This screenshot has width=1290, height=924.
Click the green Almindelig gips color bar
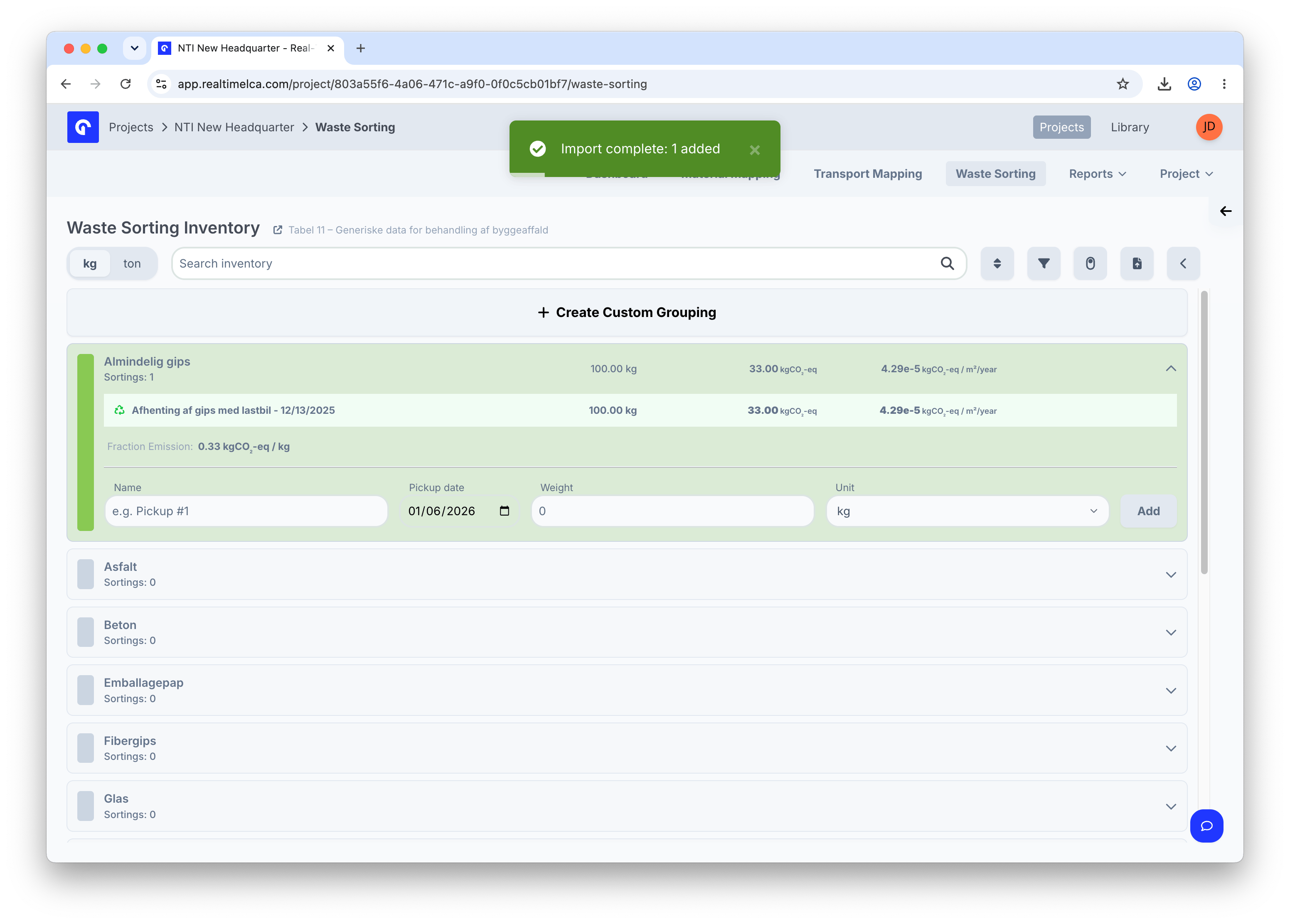85,442
